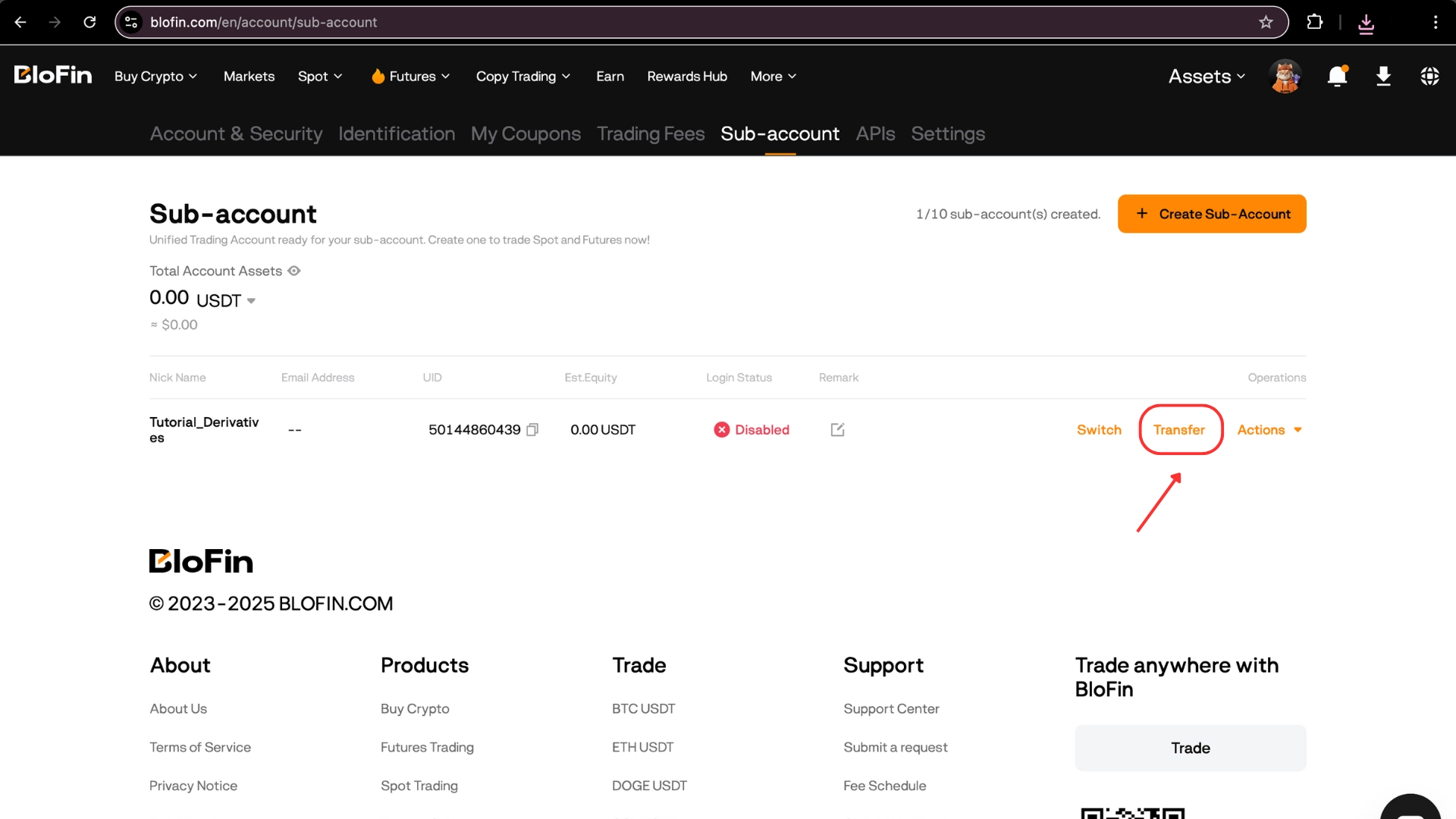
Task: Switch to My Coupons tab
Action: 526,133
